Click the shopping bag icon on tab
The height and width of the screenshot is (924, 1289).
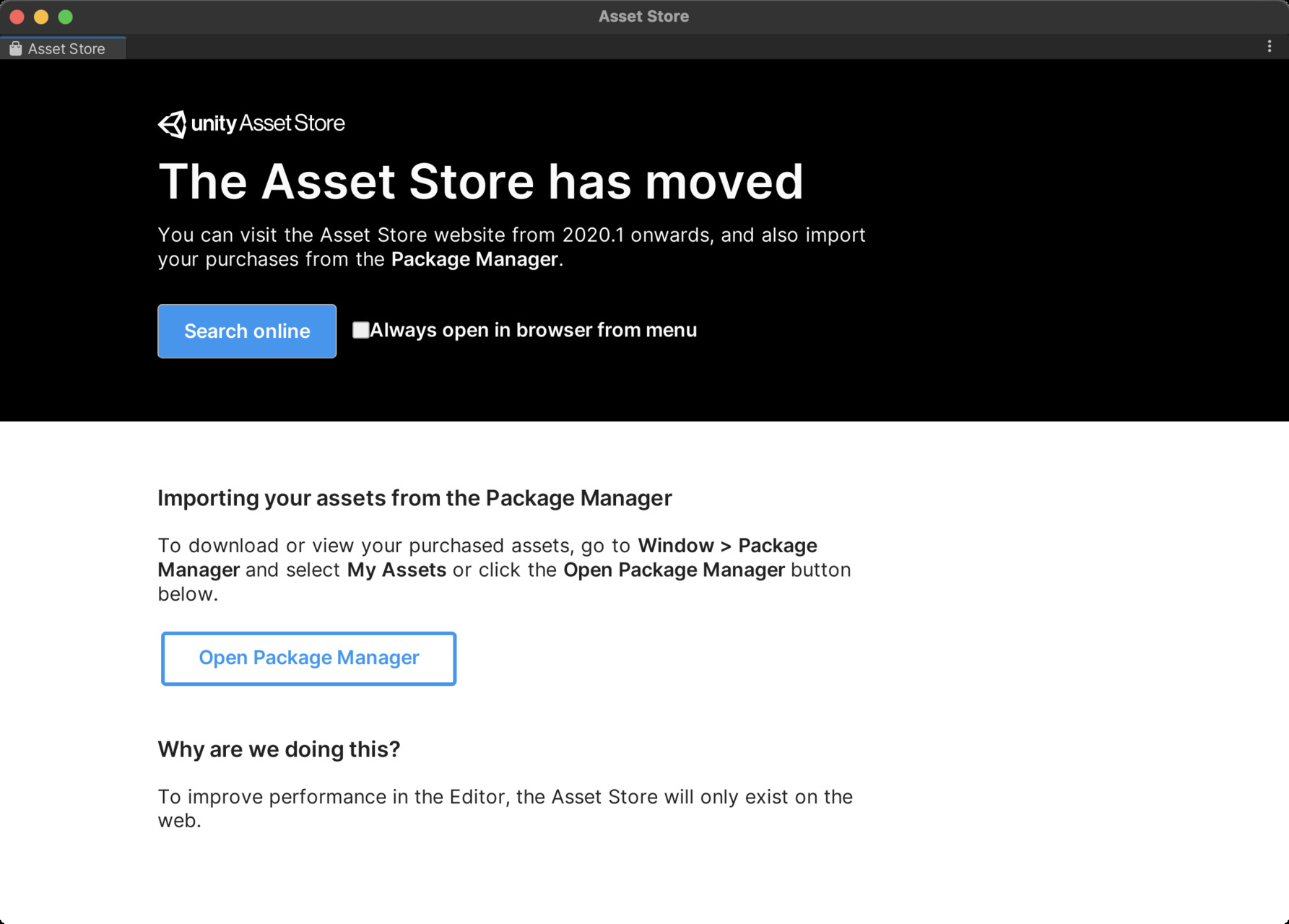(15, 48)
